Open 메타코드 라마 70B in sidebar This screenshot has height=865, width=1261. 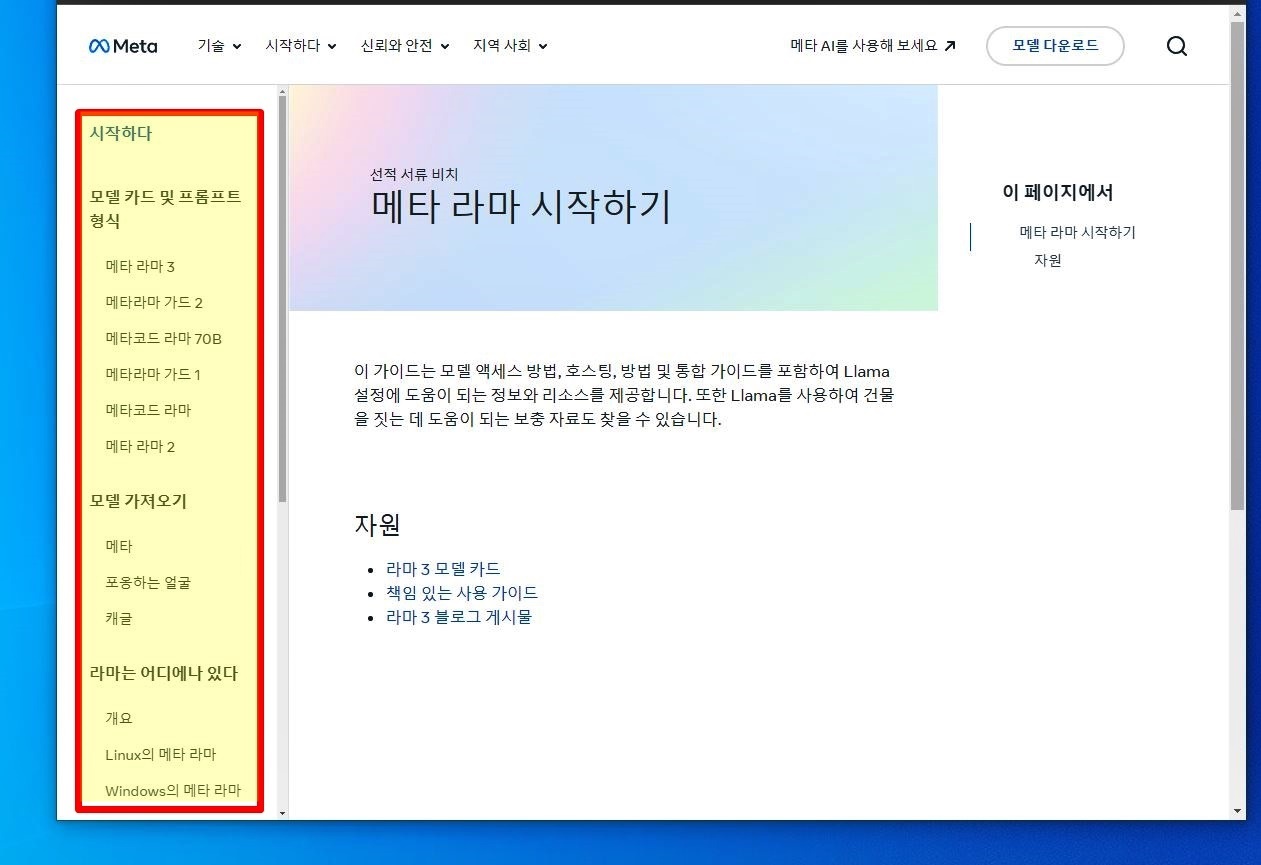164,338
